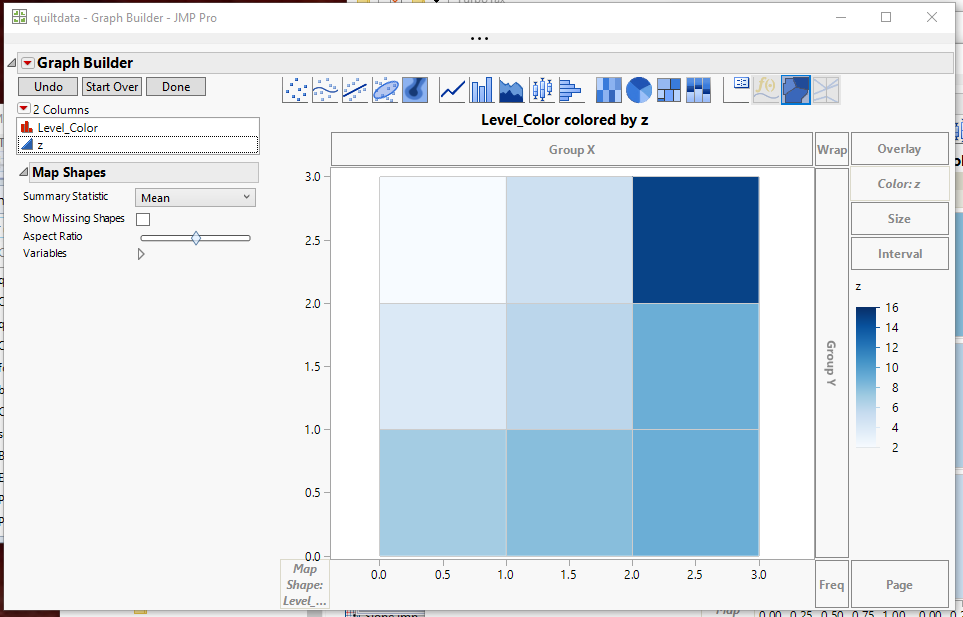
Task: Select the Histogram element icon
Action: click(x=571, y=90)
